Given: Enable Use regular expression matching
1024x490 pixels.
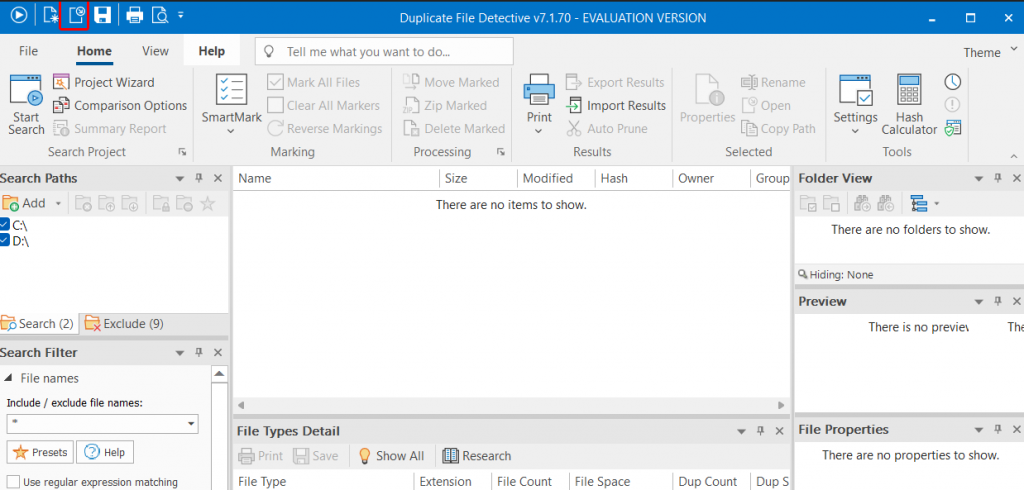Looking at the screenshot, I should point(14,482).
